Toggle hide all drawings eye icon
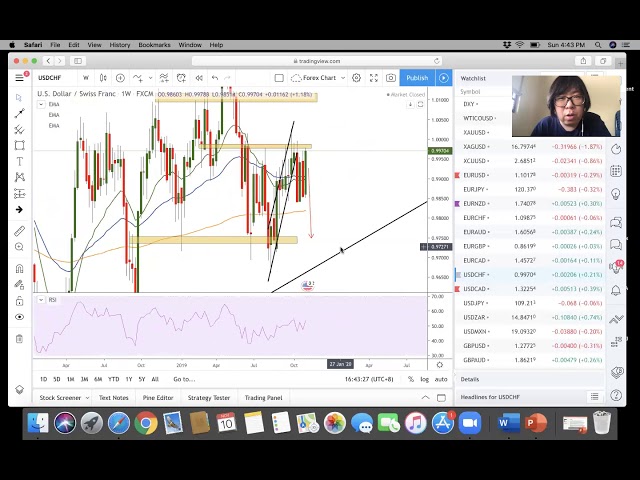 point(19,317)
